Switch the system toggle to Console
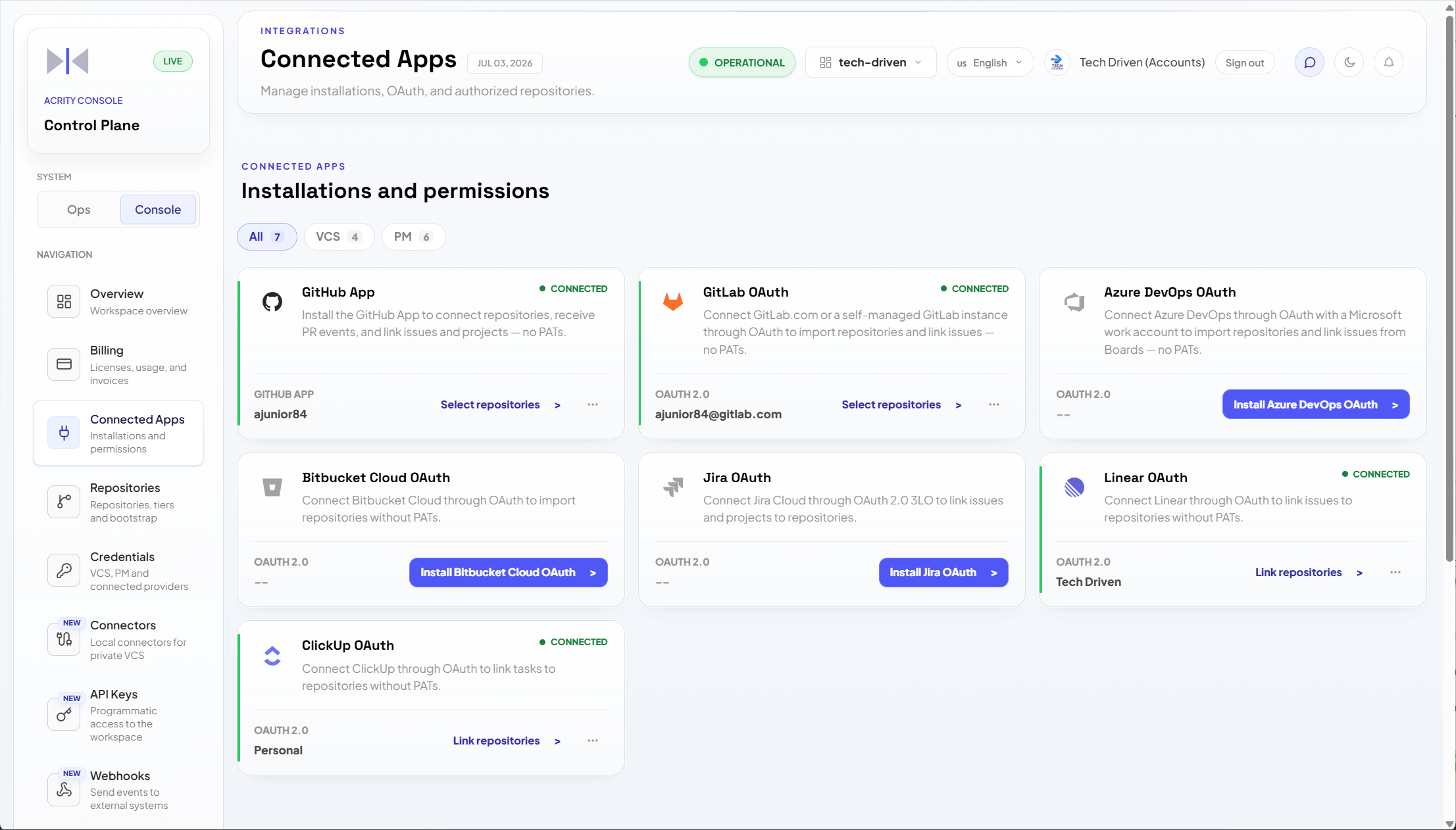 pyautogui.click(x=158, y=209)
